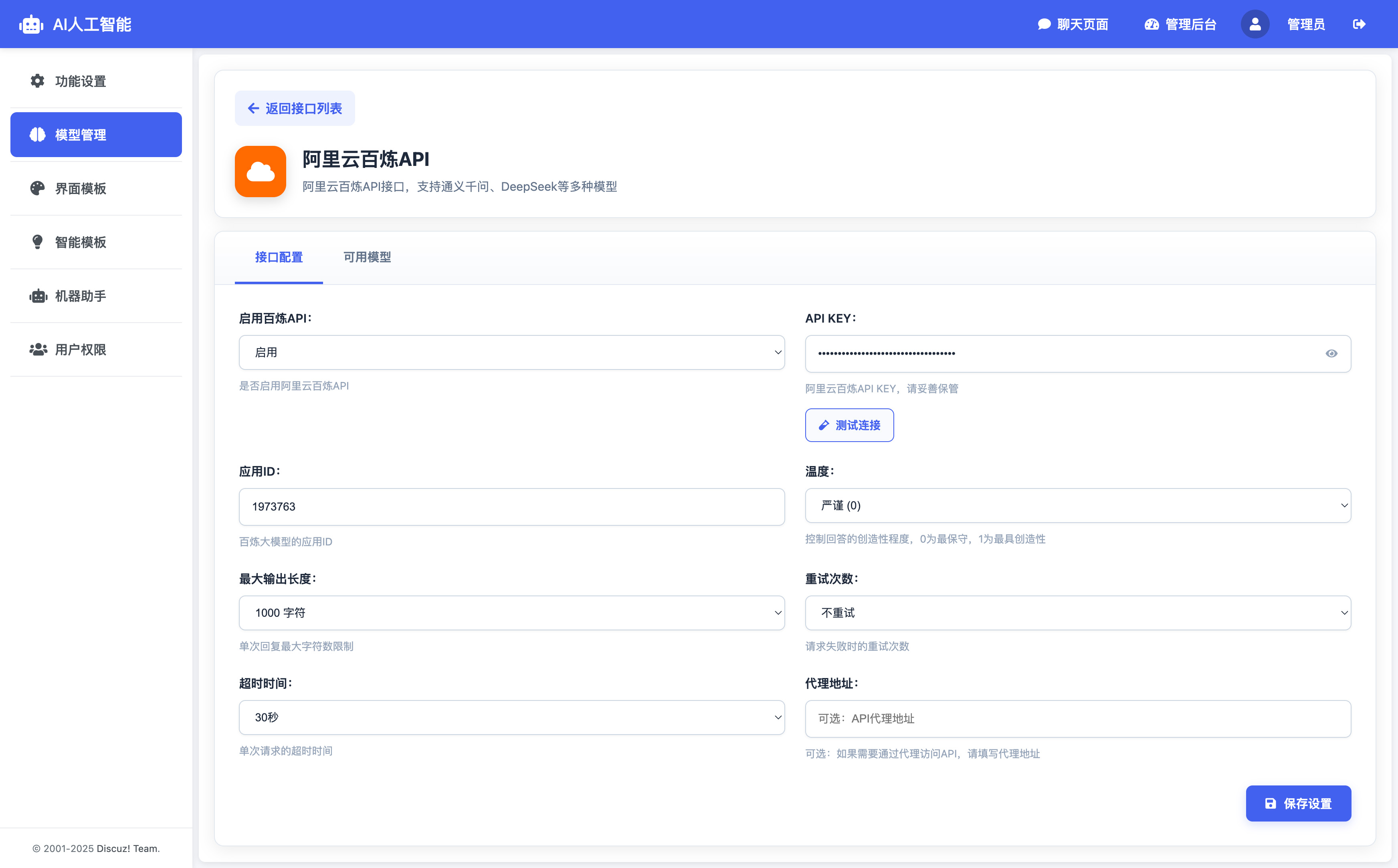1398x868 pixels.
Task: Open 界面模板 in the sidebar
Action: (96, 188)
